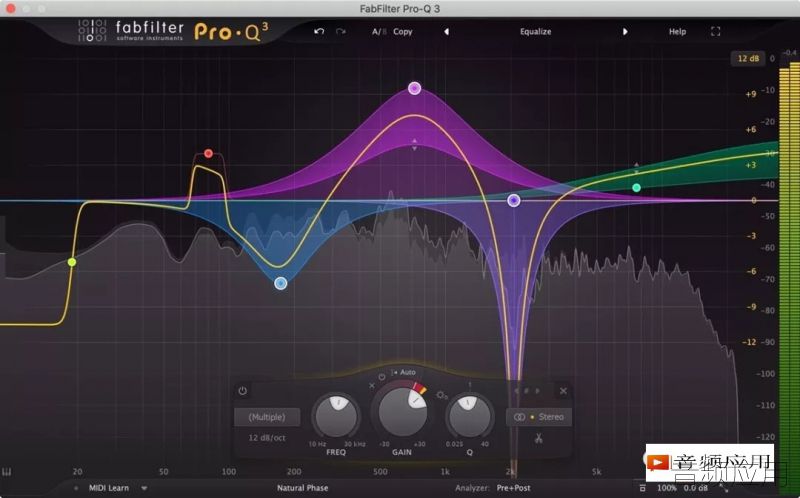Open the Equalize presets menu
The image size is (800, 498).
tap(535, 32)
